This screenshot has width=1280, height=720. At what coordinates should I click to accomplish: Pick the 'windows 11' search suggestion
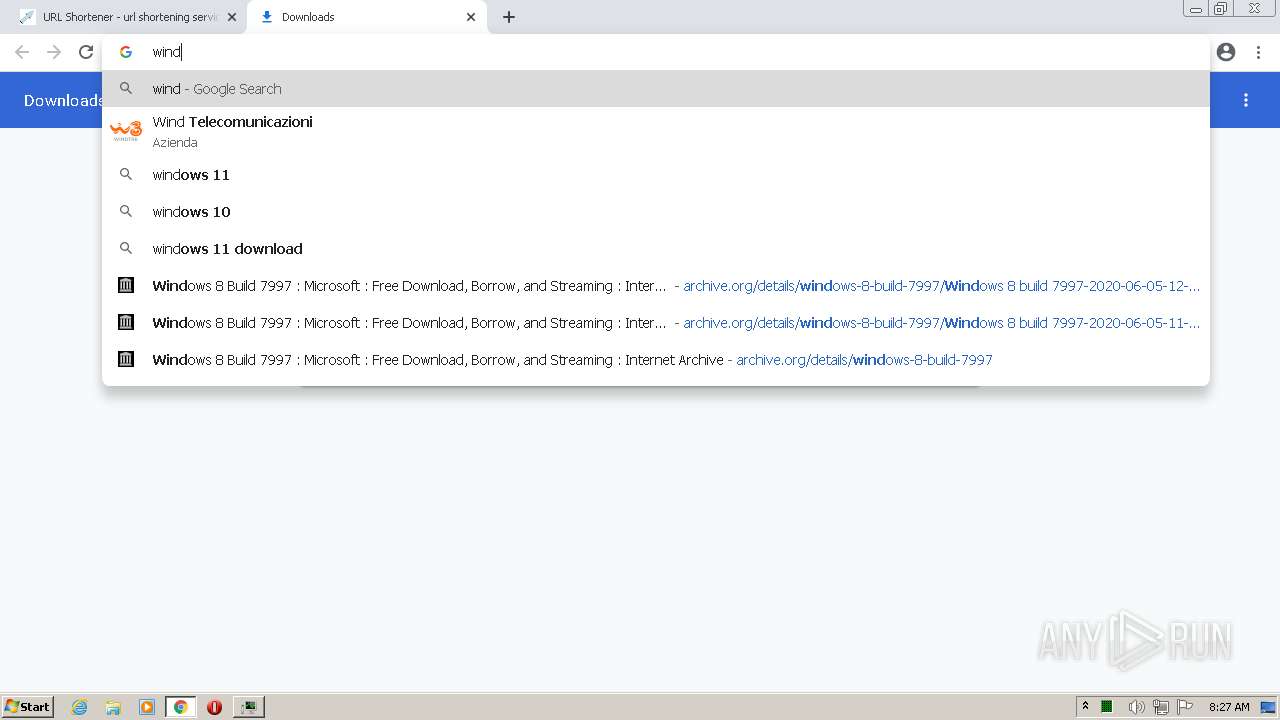point(655,175)
